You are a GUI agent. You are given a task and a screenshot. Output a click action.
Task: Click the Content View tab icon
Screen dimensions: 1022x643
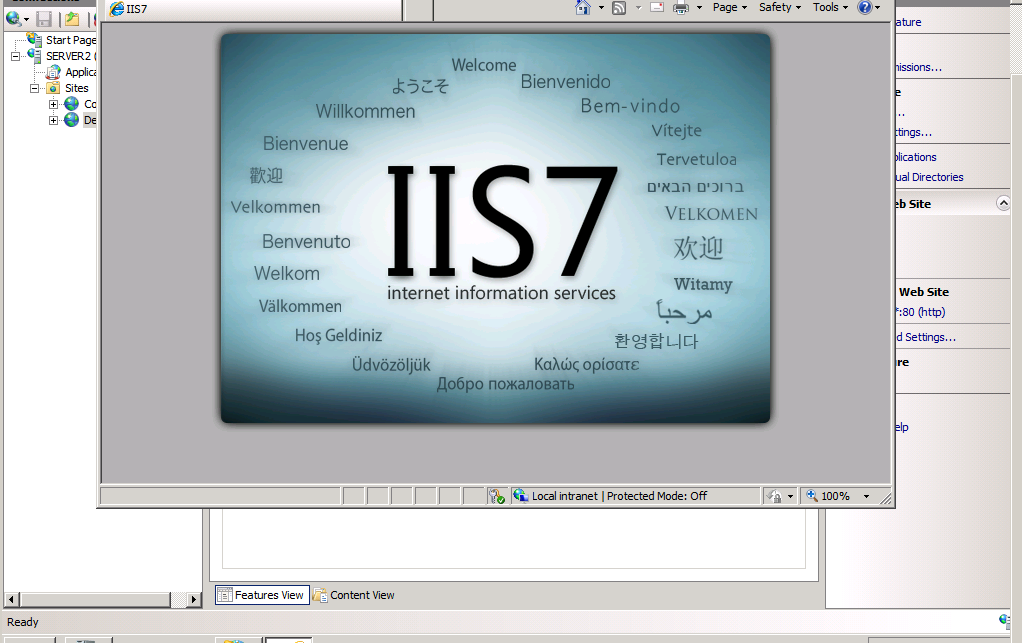click(x=320, y=595)
